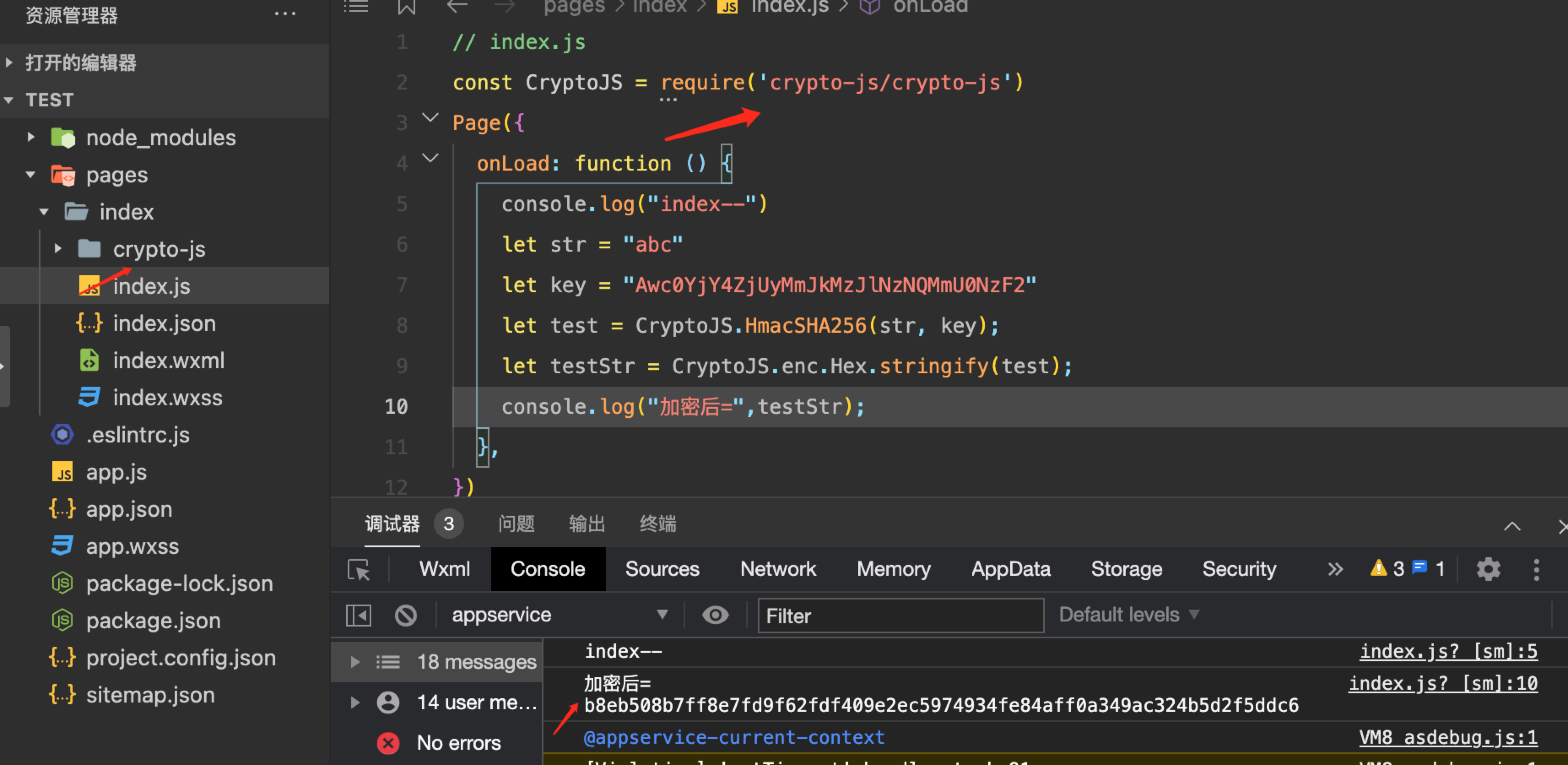Switch to the Sources tab
This screenshot has width=1568, height=765.
click(662, 570)
